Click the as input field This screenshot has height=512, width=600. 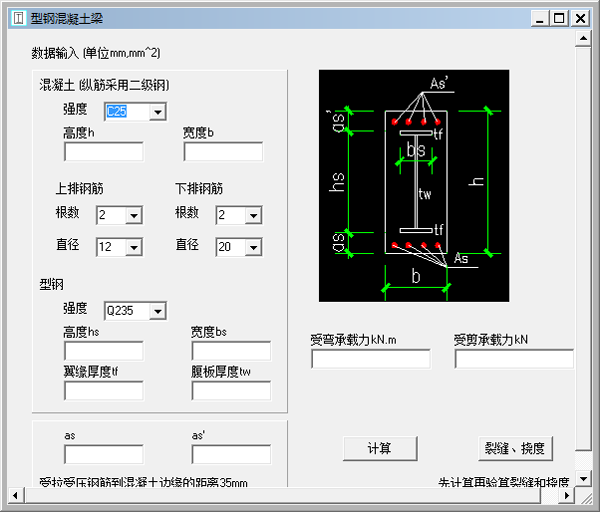point(104,454)
